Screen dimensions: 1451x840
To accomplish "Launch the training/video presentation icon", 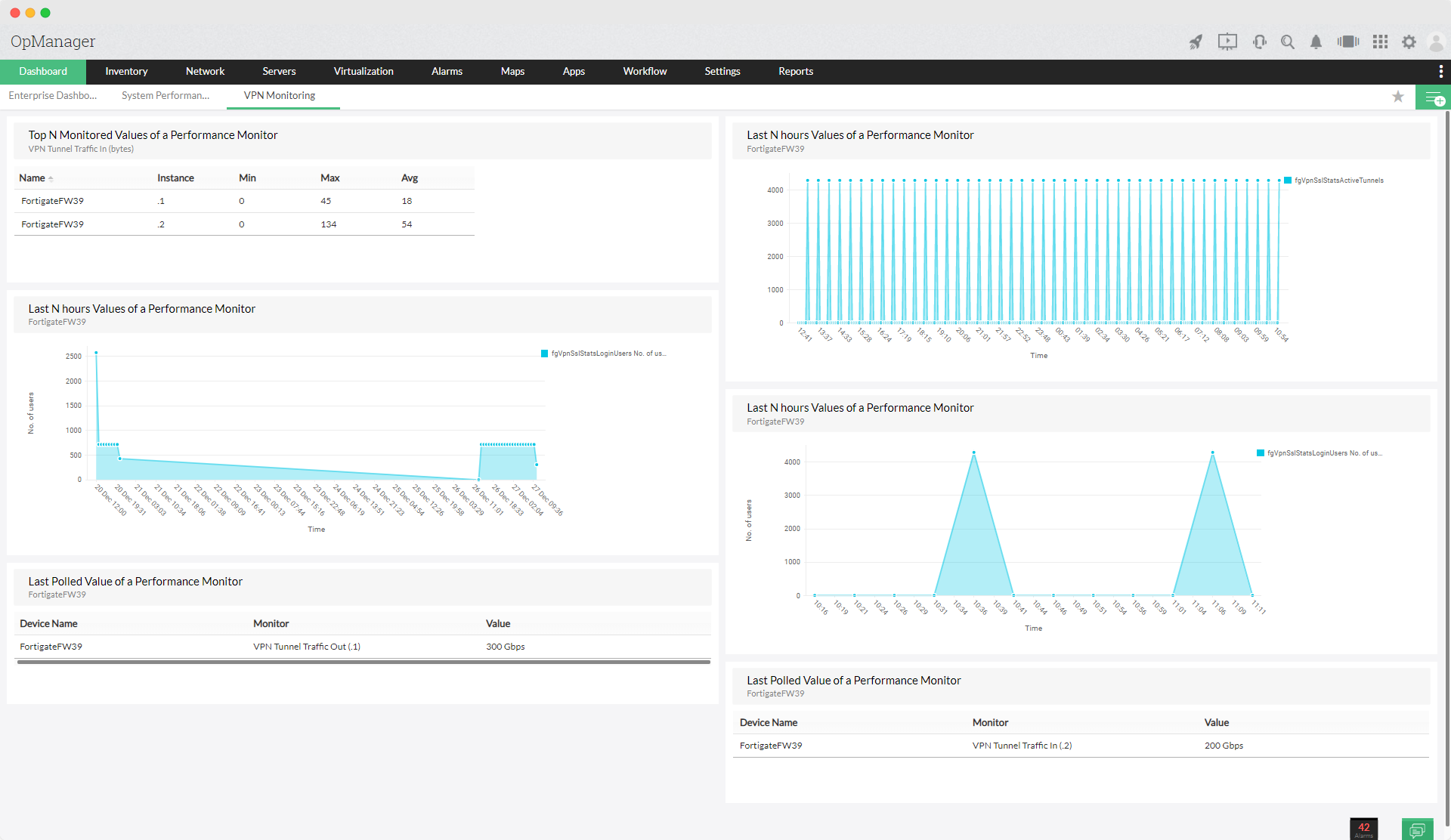I will pos(1227,42).
